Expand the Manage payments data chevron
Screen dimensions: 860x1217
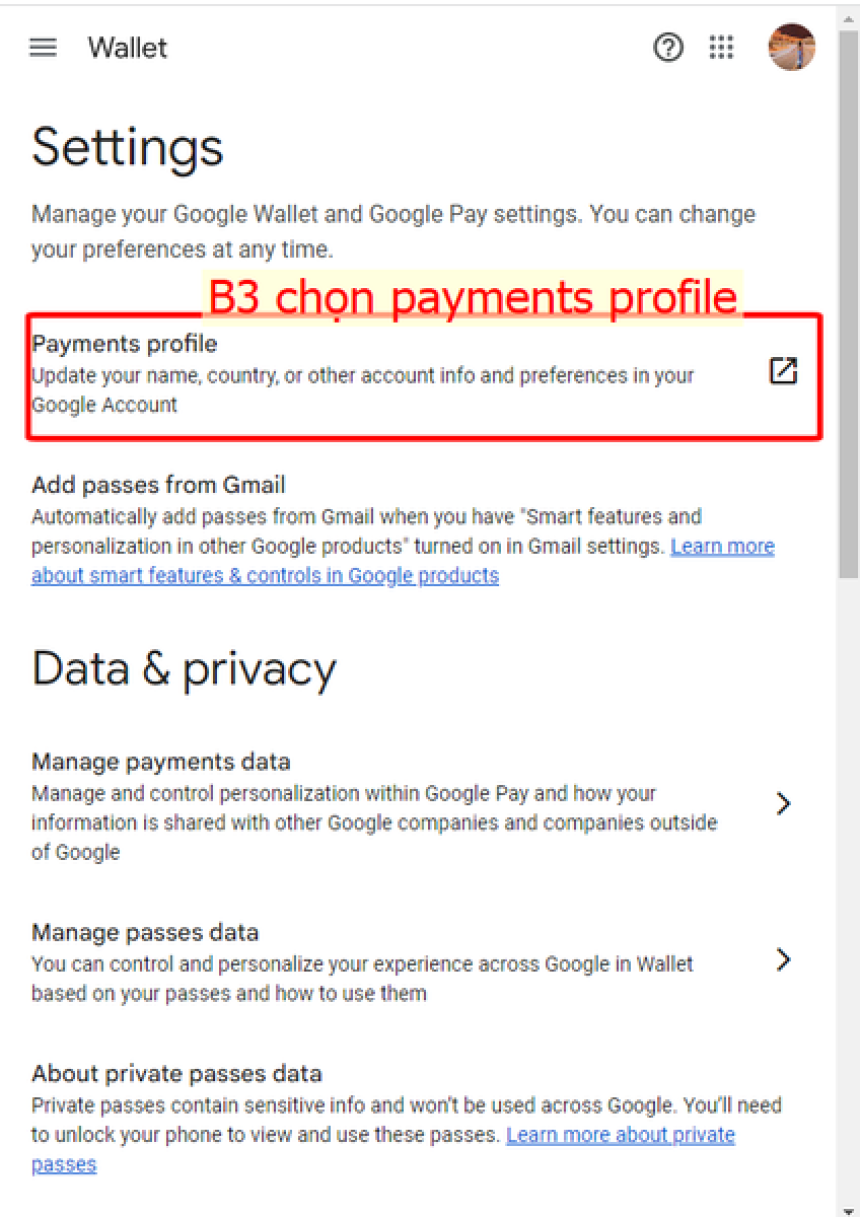(784, 803)
